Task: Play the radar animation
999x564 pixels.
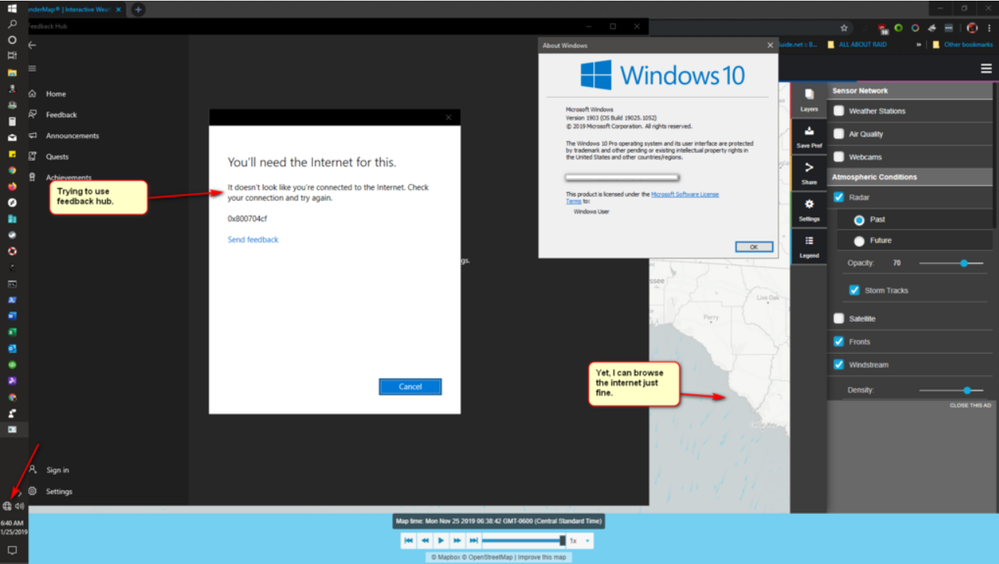Action: tap(441, 540)
